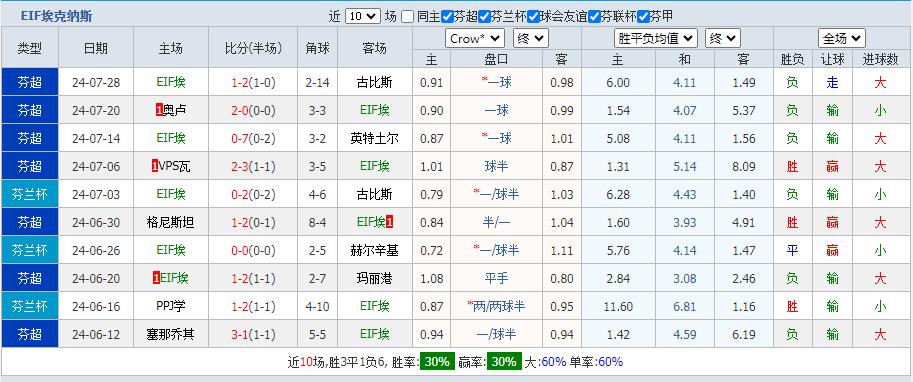Screen dimensions: 913x382
Task: Click the 单率:60% summary value
Action: point(596,362)
